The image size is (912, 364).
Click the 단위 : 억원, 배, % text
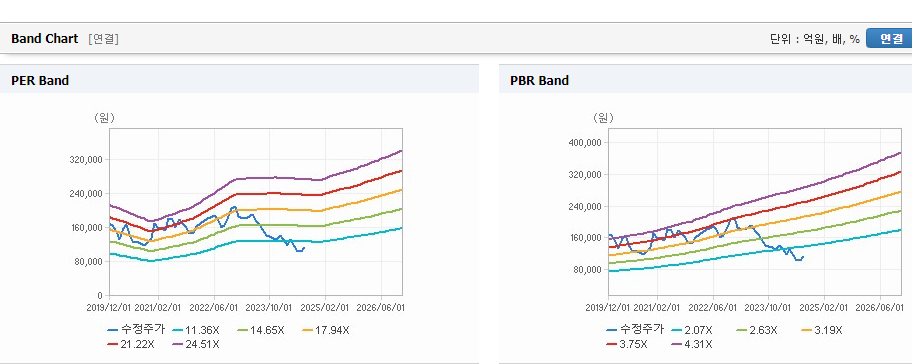point(814,39)
